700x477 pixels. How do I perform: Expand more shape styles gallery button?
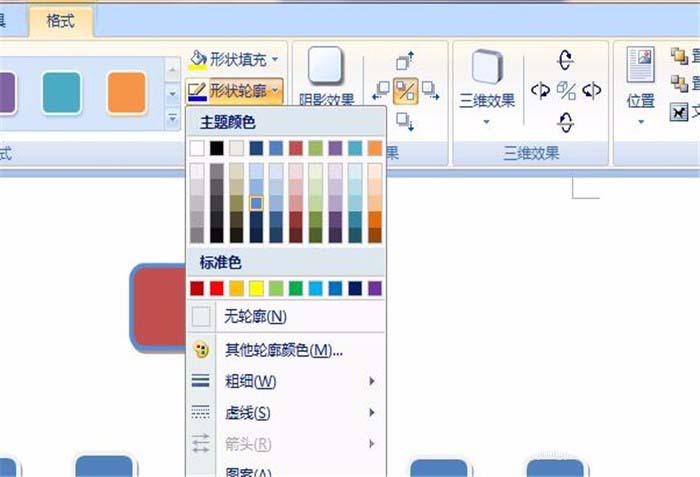pyautogui.click(x=172, y=119)
